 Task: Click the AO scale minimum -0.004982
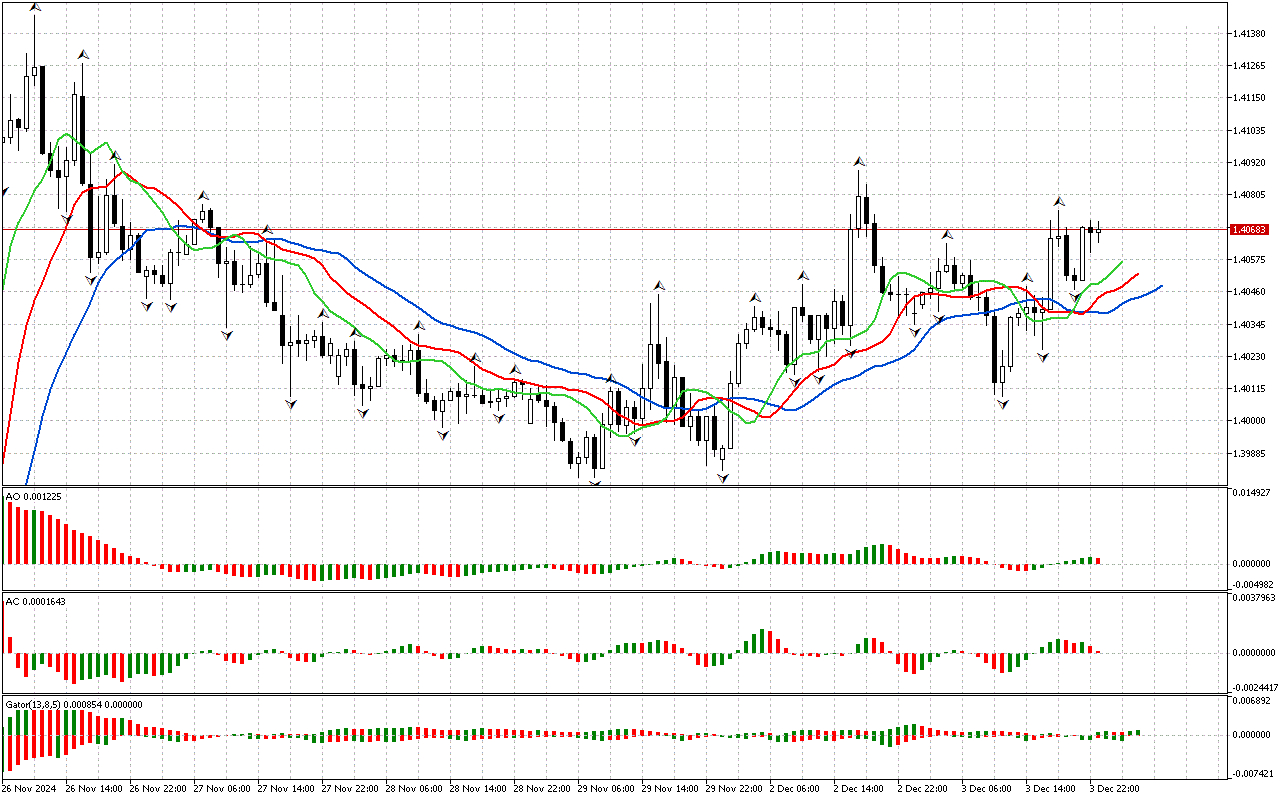1252,584
